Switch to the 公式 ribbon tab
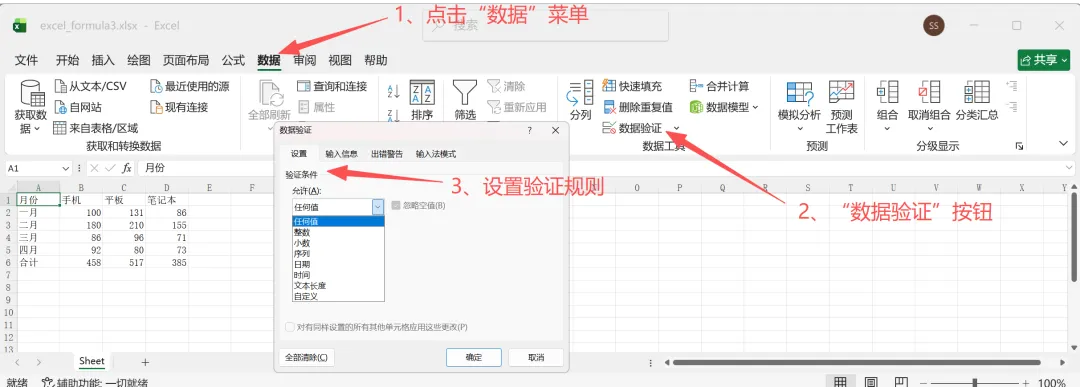The width and height of the screenshot is (1080, 387). (x=233, y=61)
